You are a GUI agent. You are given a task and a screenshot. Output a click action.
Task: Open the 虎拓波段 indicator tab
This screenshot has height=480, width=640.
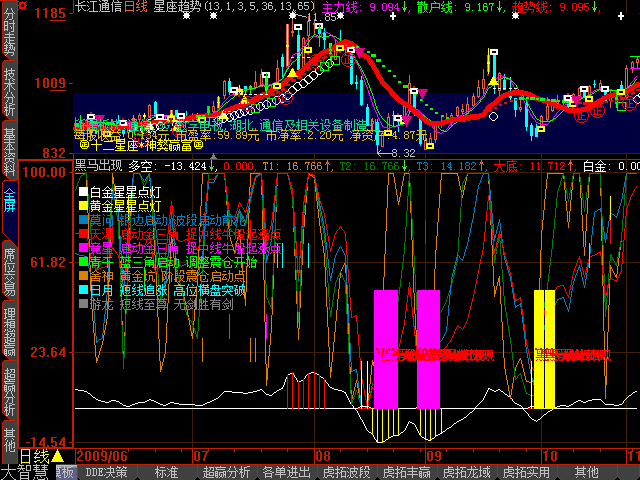347,472
